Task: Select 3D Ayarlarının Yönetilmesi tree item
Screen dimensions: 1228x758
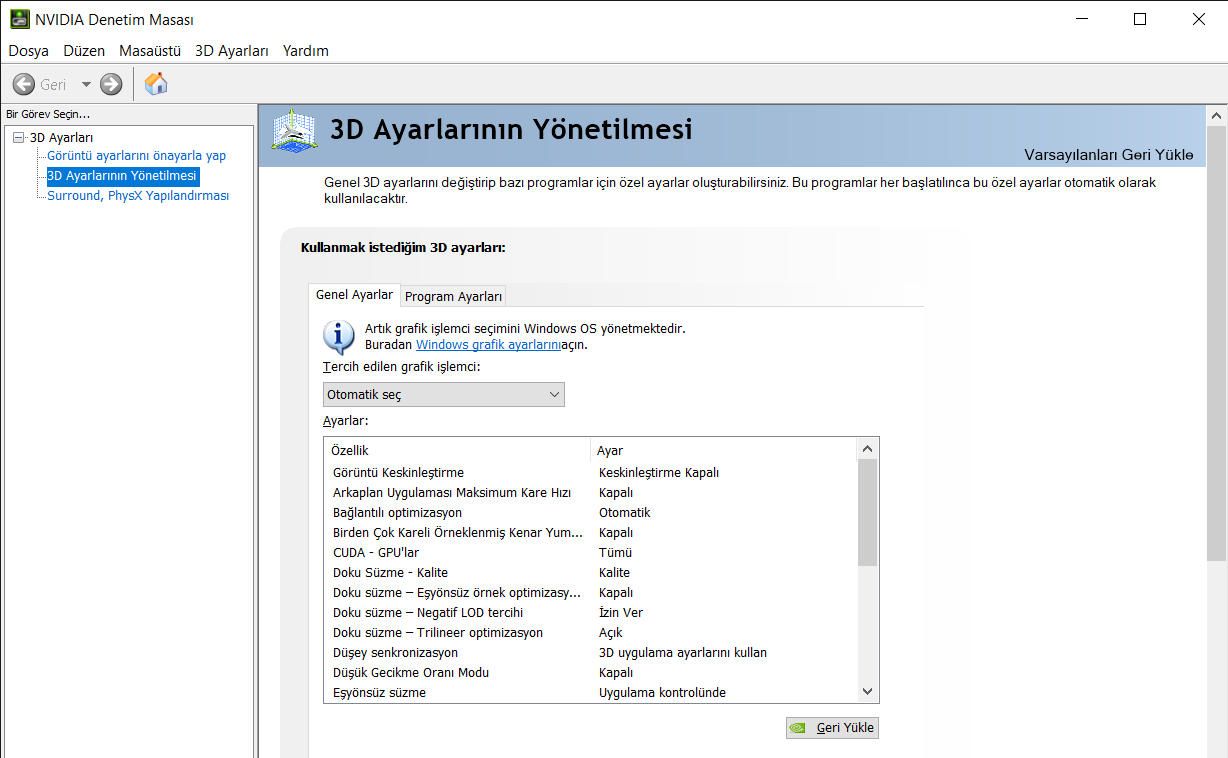Action: pos(122,176)
